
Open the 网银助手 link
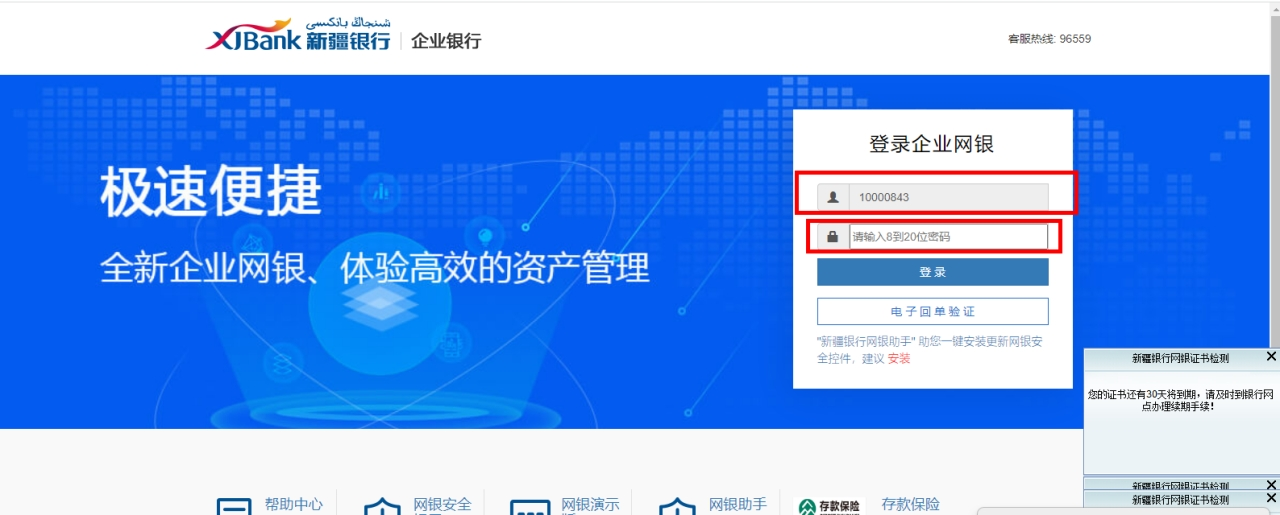point(738,505)
